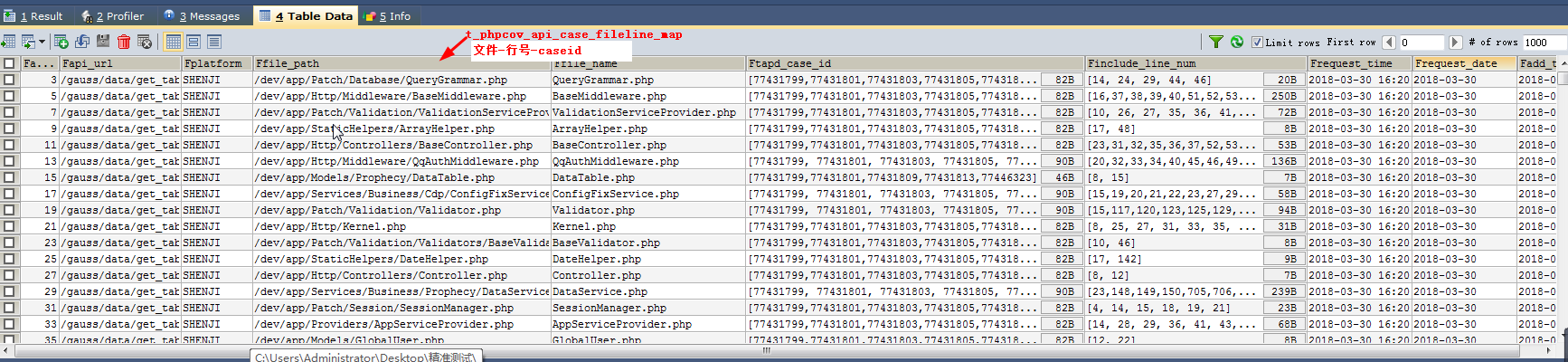Viewport: 1568px width, 362px height.
Task: Select the AppServiceProvider.php file name cell
Action: click(648, 324)
